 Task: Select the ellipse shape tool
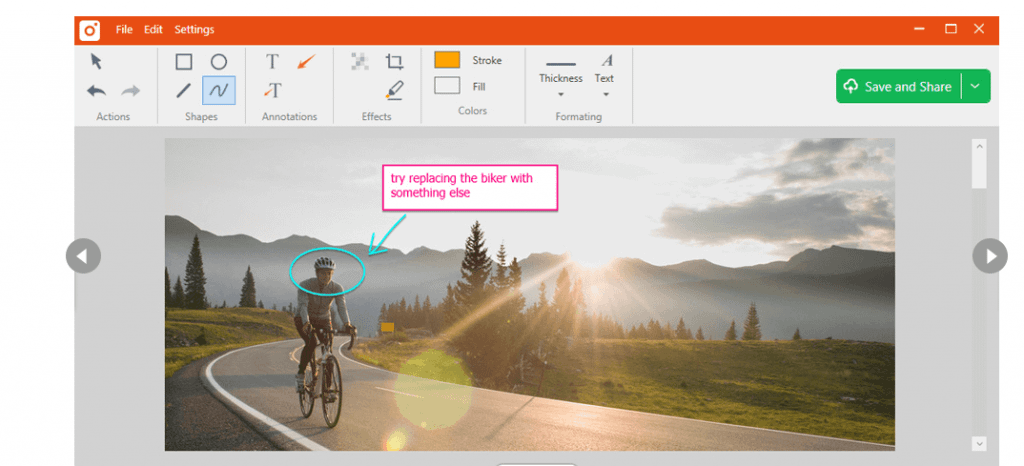[219, 62]
